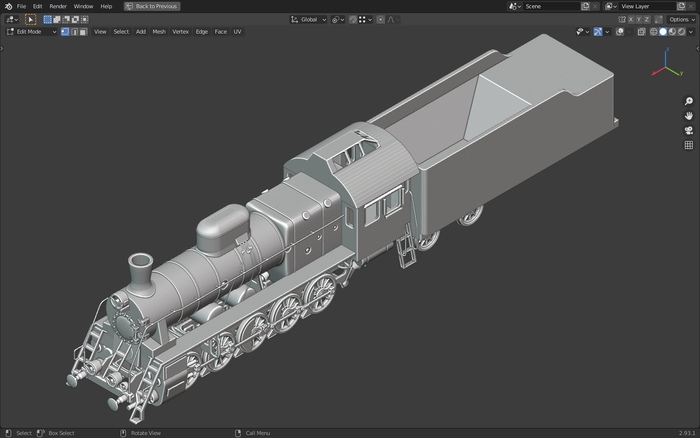This screenshot has height=438, width=700.
Task: Click the pan view hand icon
Action: point(688,116)
